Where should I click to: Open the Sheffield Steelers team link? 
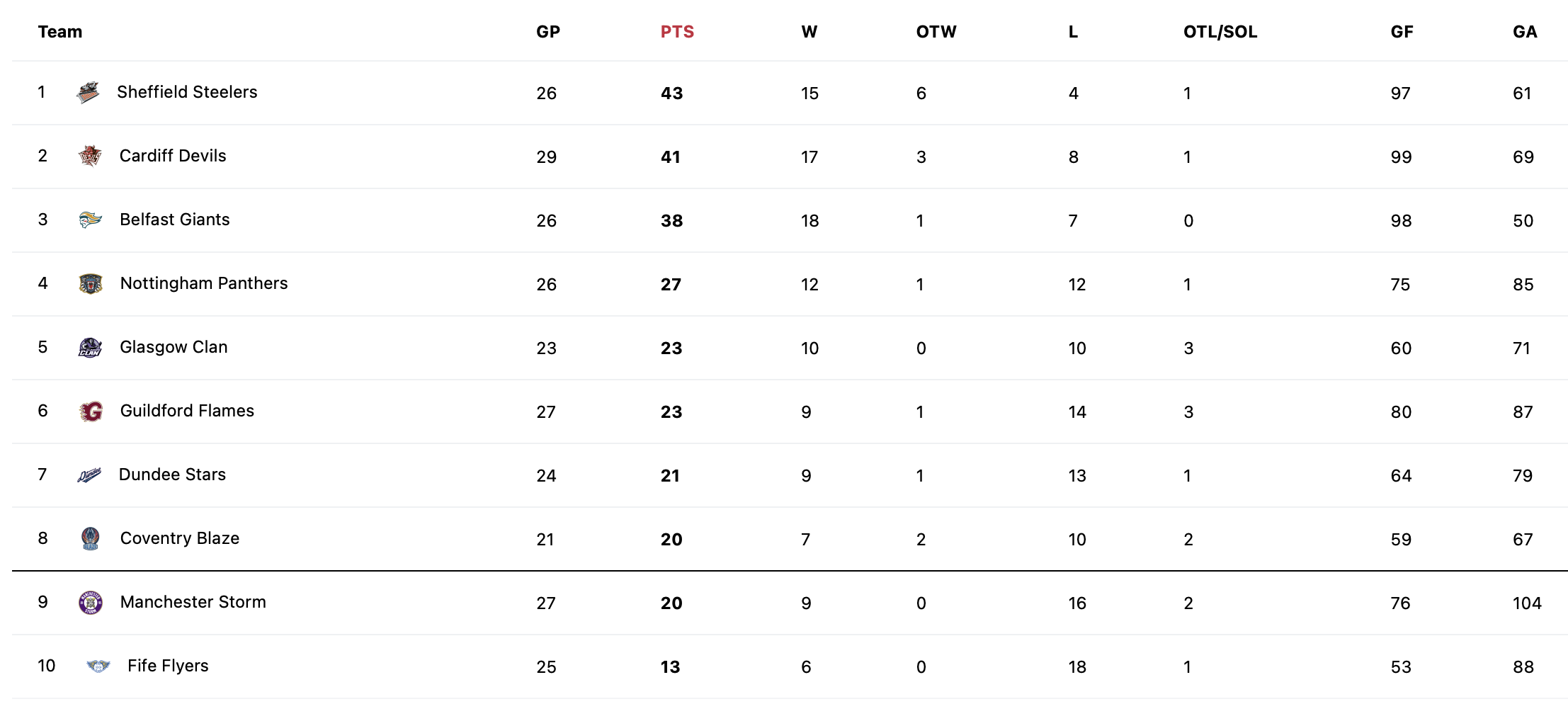(x=187, y=92)
